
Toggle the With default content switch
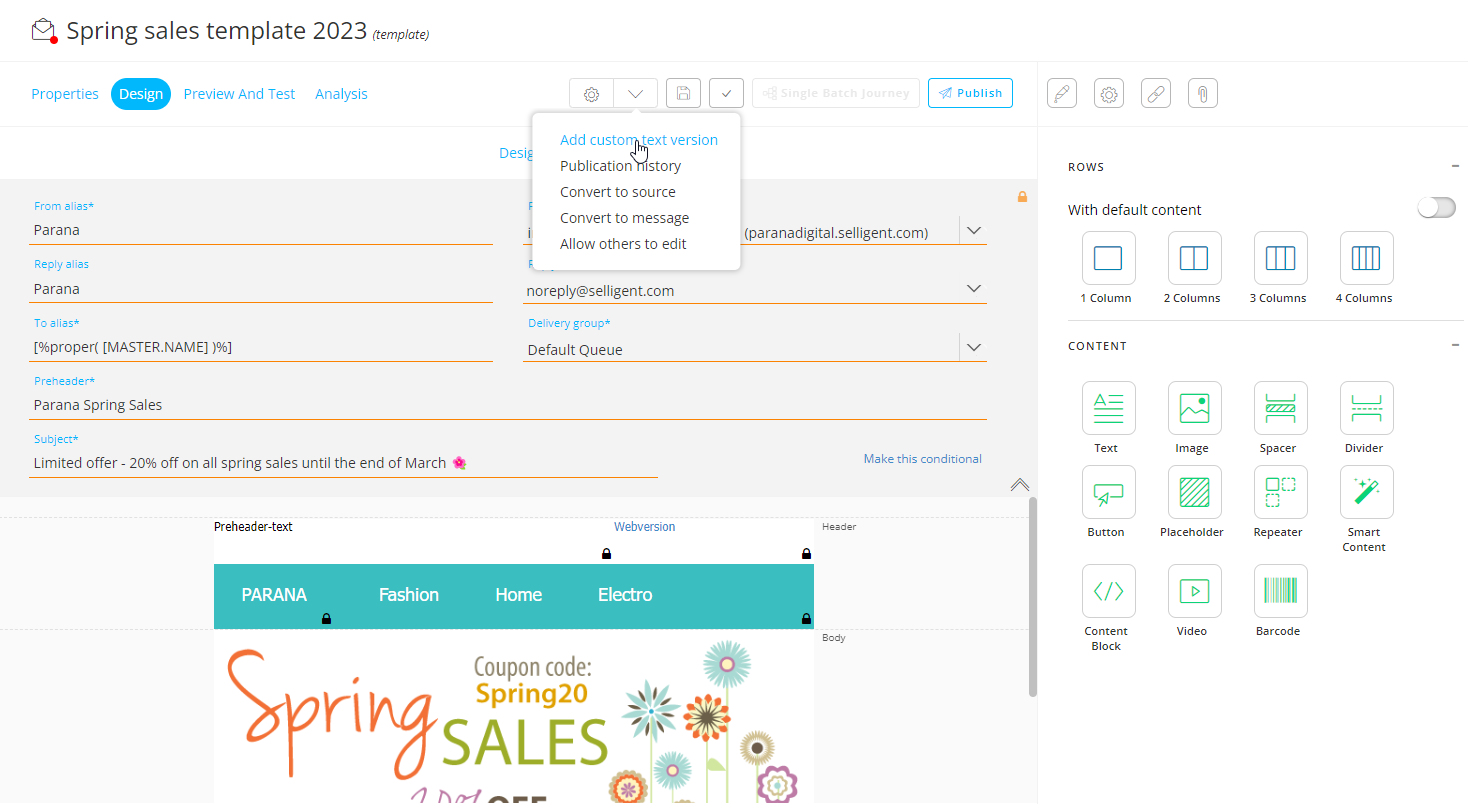(x=1436, y=208)
